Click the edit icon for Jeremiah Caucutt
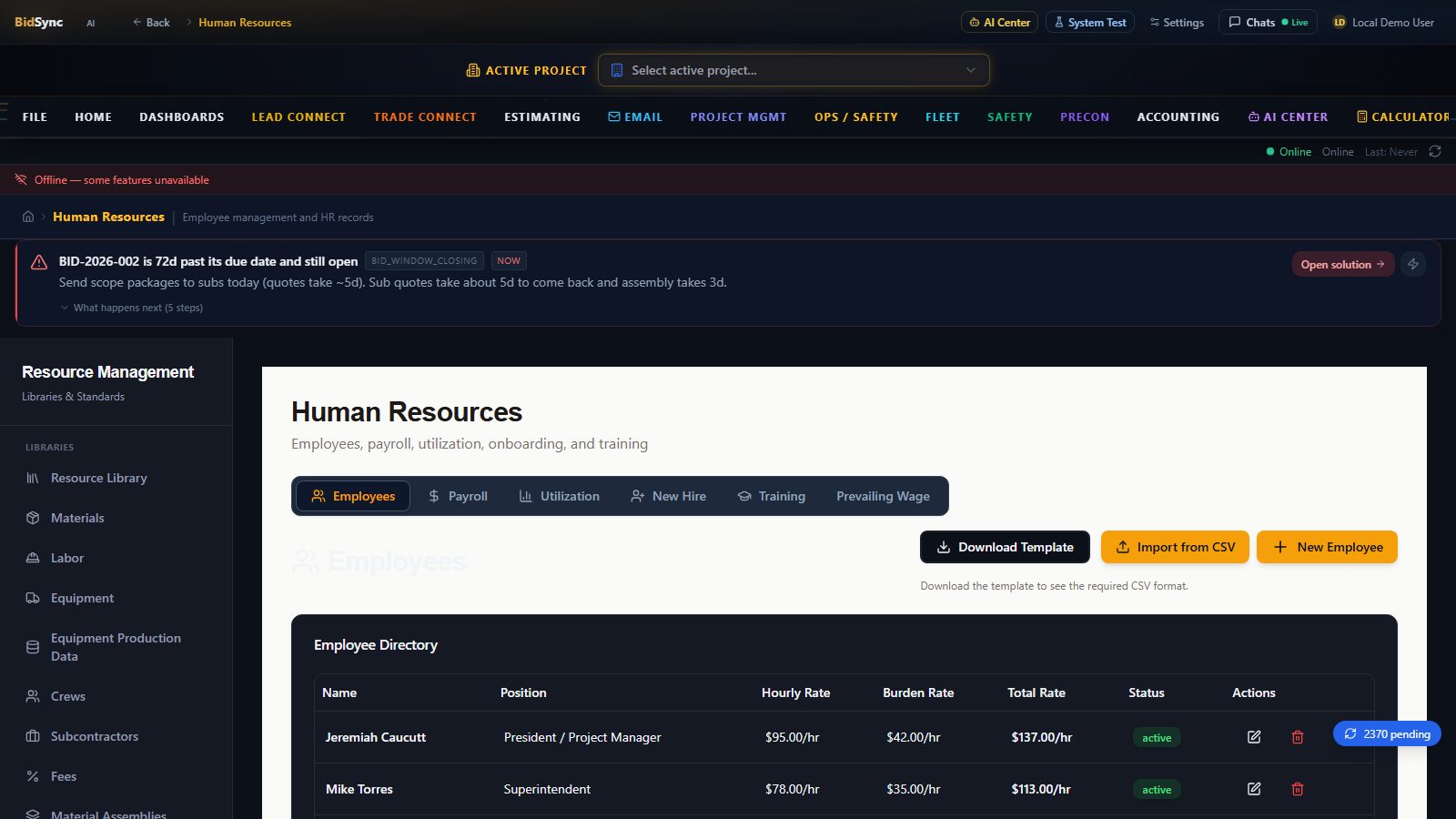1456x819 pixels. click(1254, 737)
